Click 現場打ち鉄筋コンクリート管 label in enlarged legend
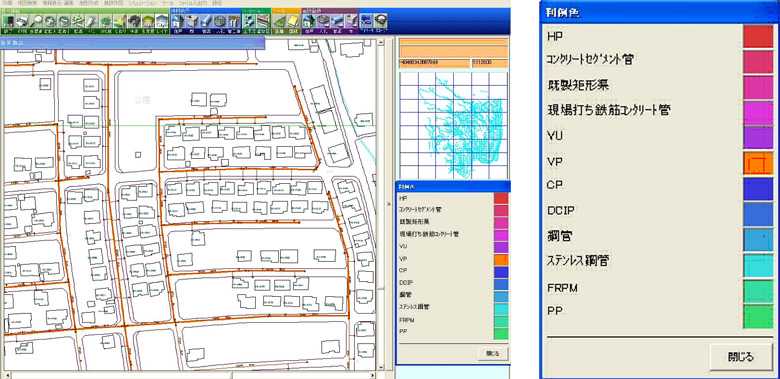Screen dimensions: 780x379 (608, 110)
